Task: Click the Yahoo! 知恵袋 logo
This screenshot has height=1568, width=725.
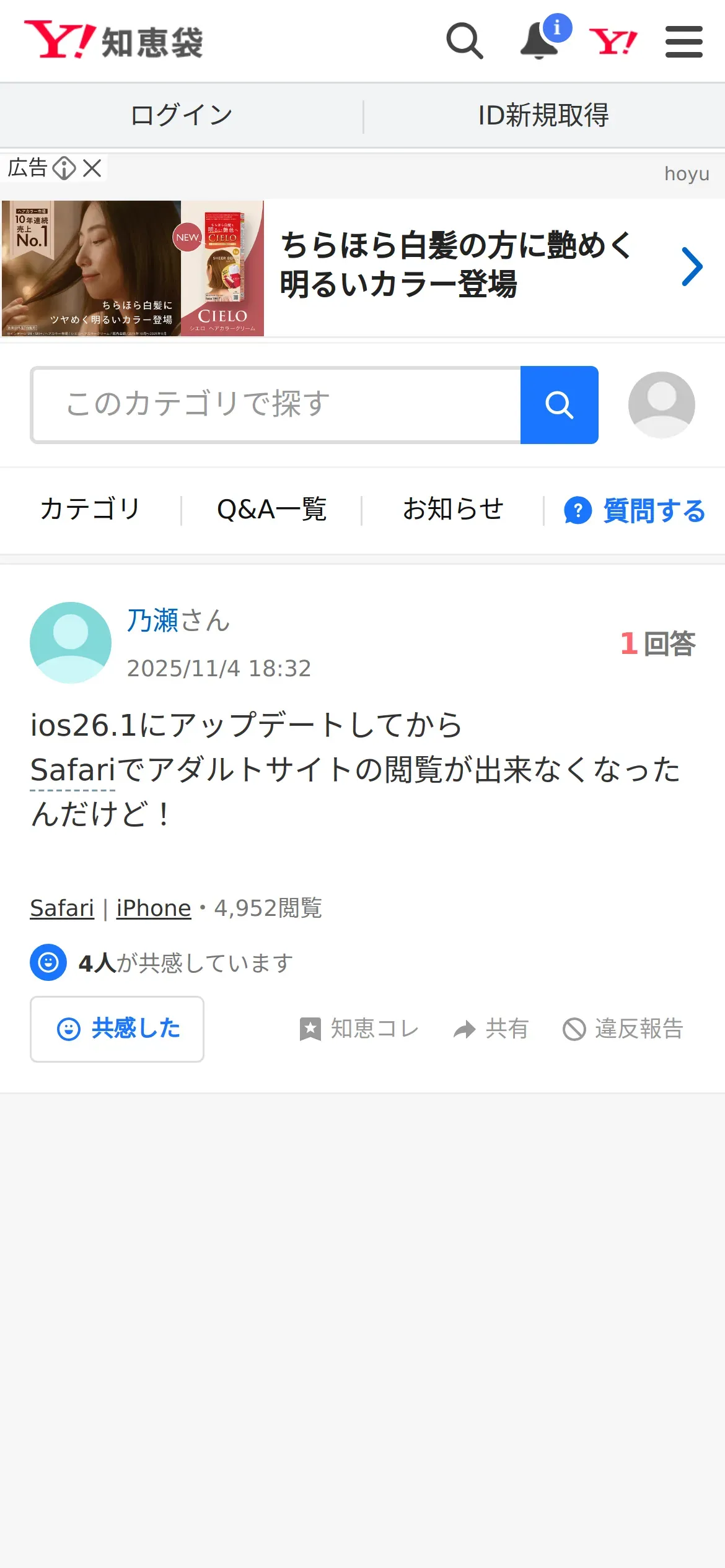Action: [x=114, y=40]
